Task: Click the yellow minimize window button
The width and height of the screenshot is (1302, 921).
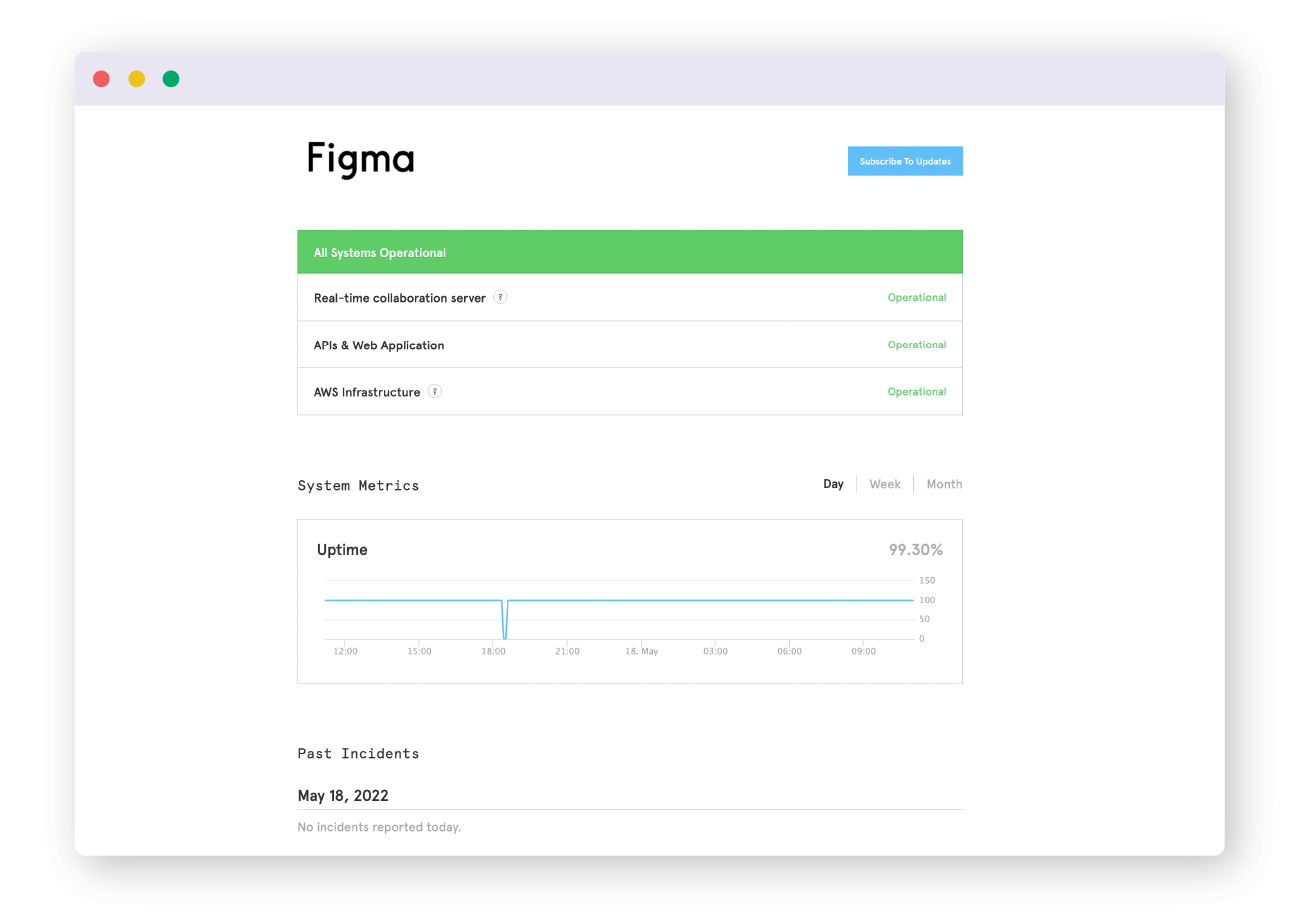Action: [x=136, y=79]
